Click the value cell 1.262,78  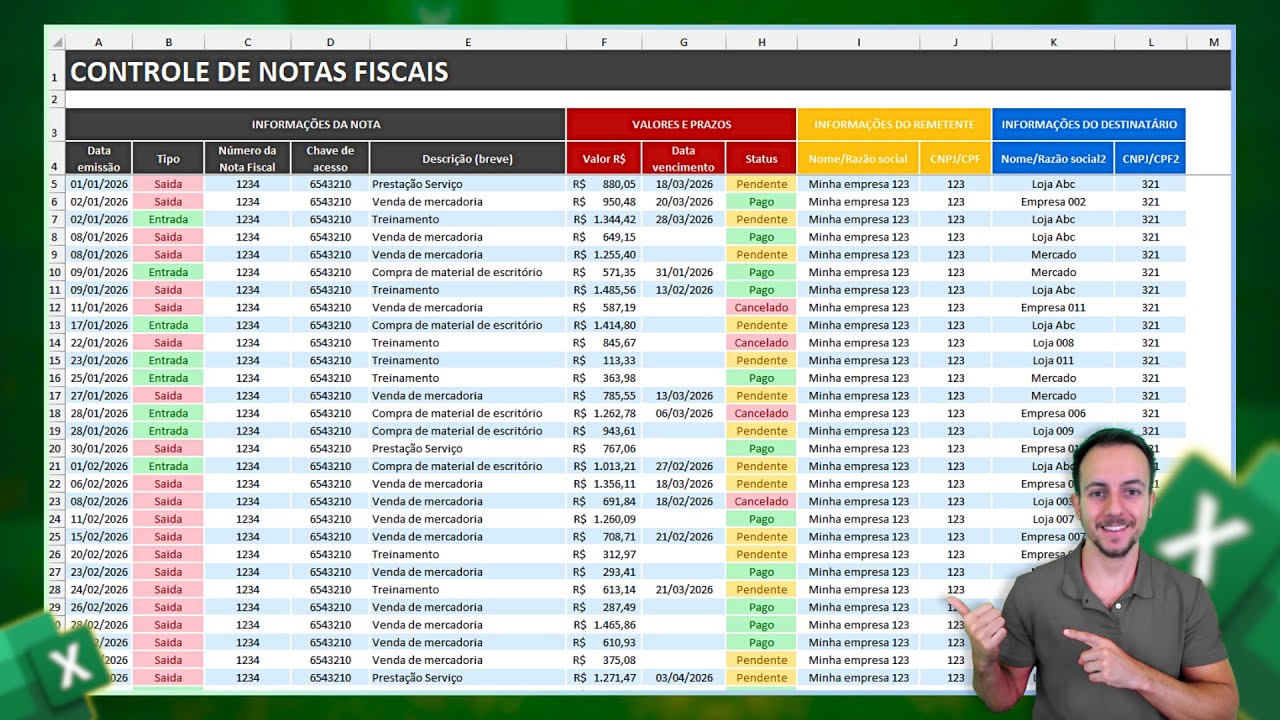pos(604,413)
